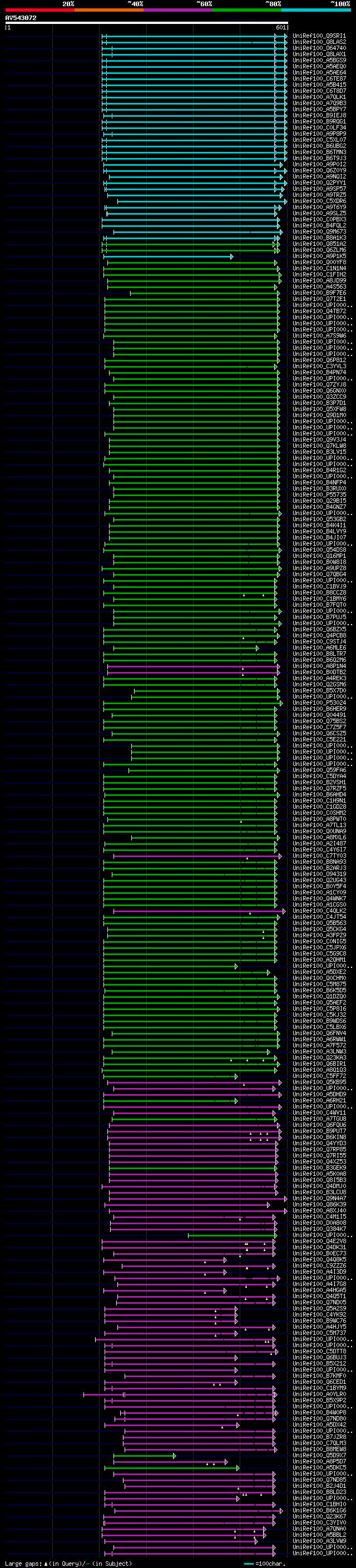Open hit UniRef100_Q9SRI1

319,36
